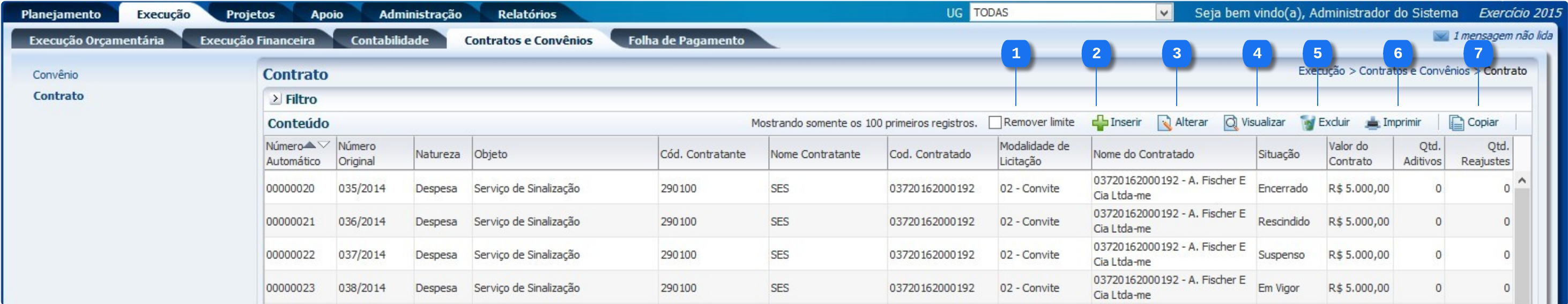Click the Imprimir printer icon
1568x304 pixels.
(1372, 123)
